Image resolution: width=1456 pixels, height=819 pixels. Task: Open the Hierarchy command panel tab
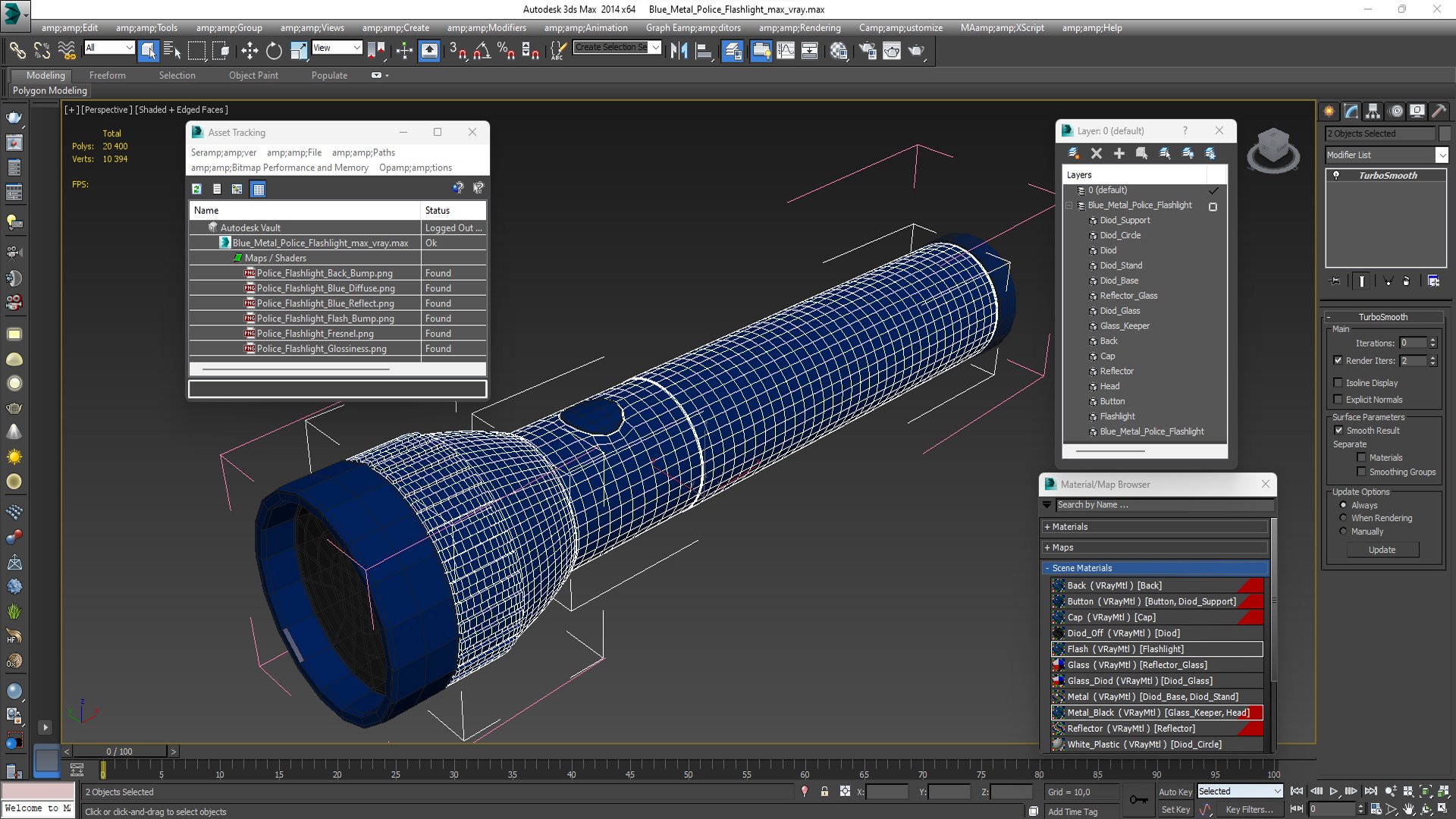point(1373,111)
